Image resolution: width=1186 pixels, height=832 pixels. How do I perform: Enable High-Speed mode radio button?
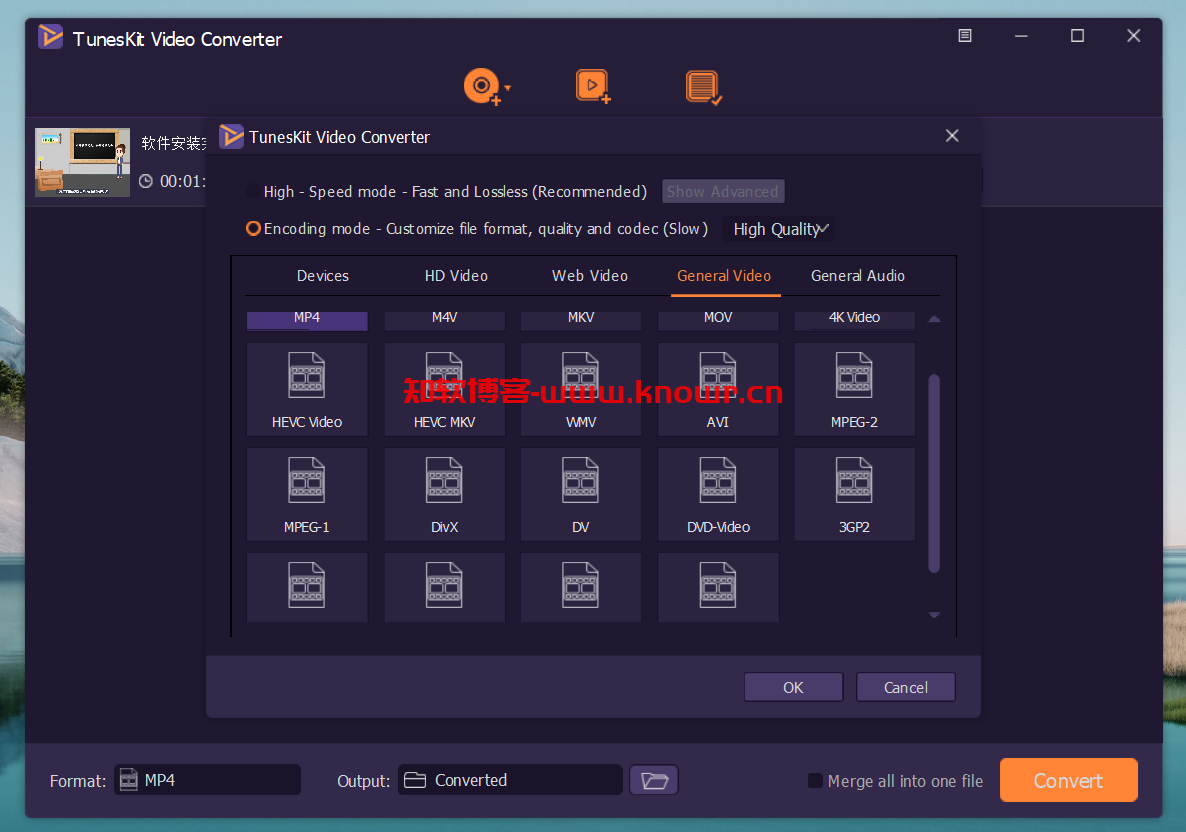253,191
